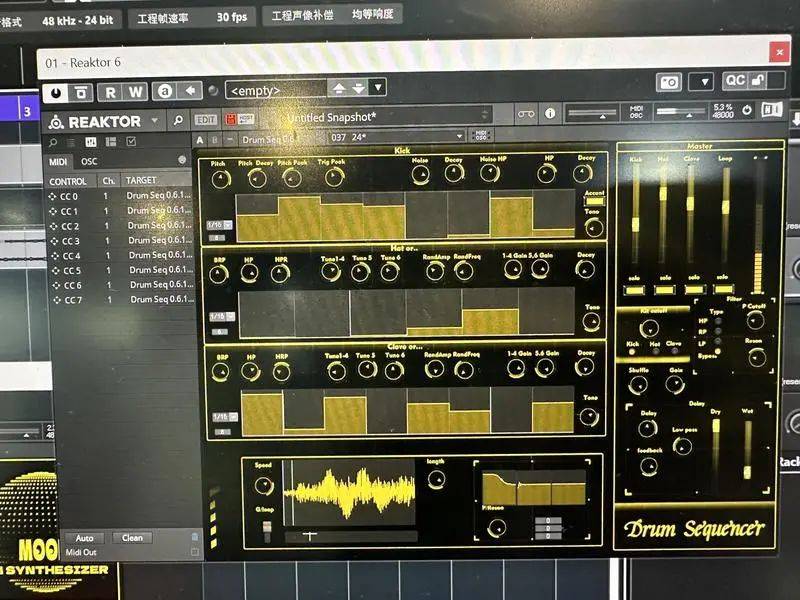Click the MIDI OSC icon right of snapshot selector

tap(481, 135)
